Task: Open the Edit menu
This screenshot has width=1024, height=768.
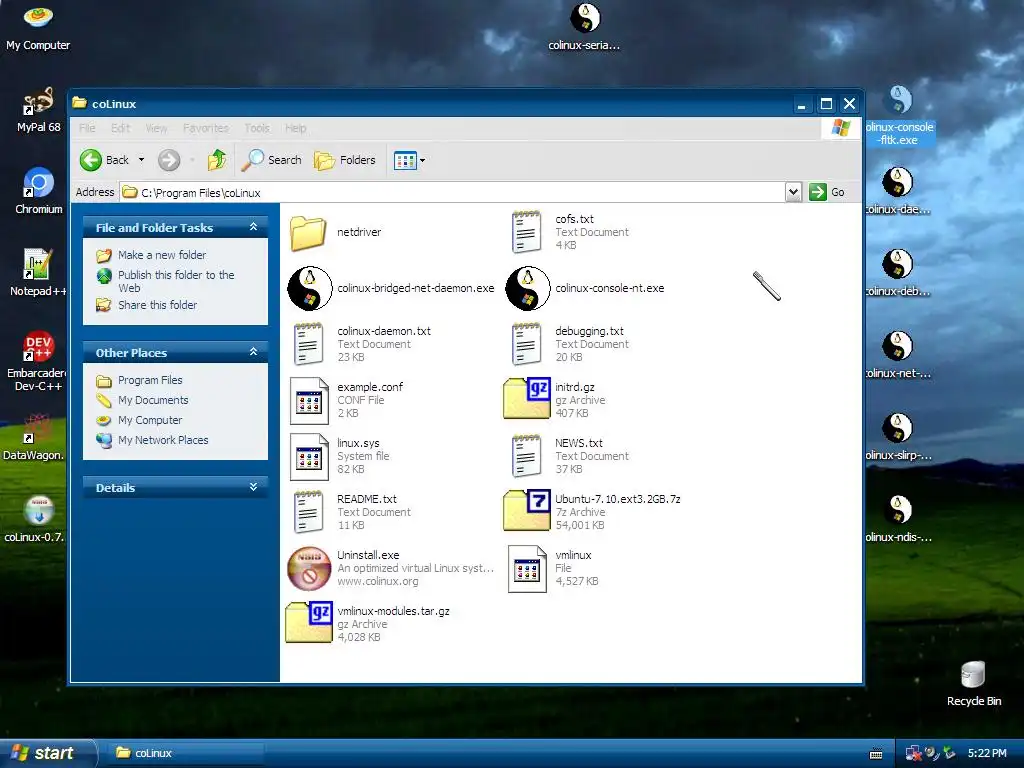Action: click(120, 128)
